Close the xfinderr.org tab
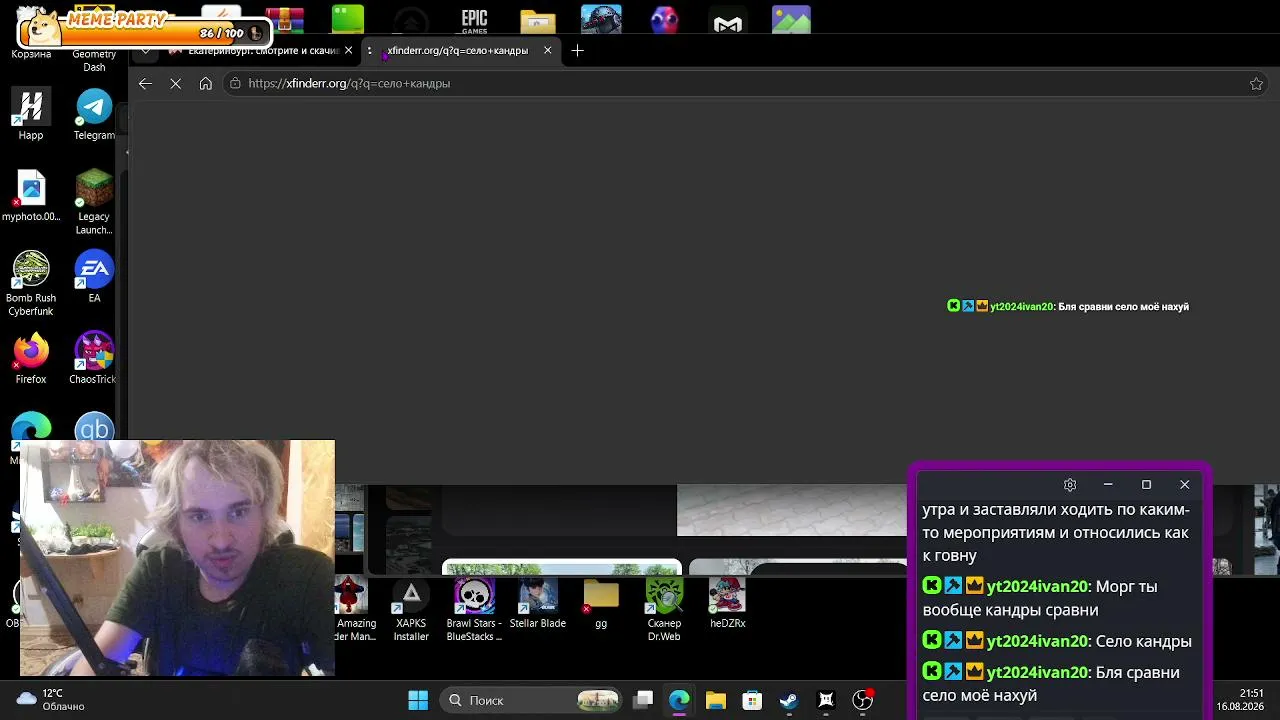Image resolution: width=1280 pixels, height=720 pixels. 547,50
